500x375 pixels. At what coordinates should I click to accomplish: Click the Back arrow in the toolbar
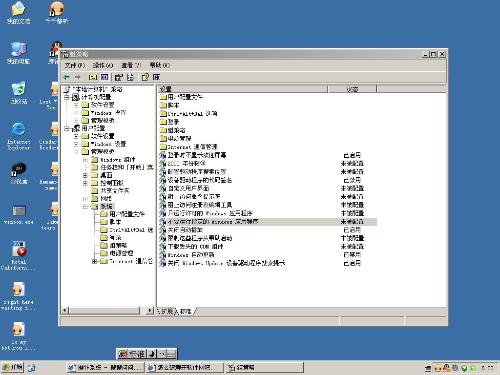(67, 77)
